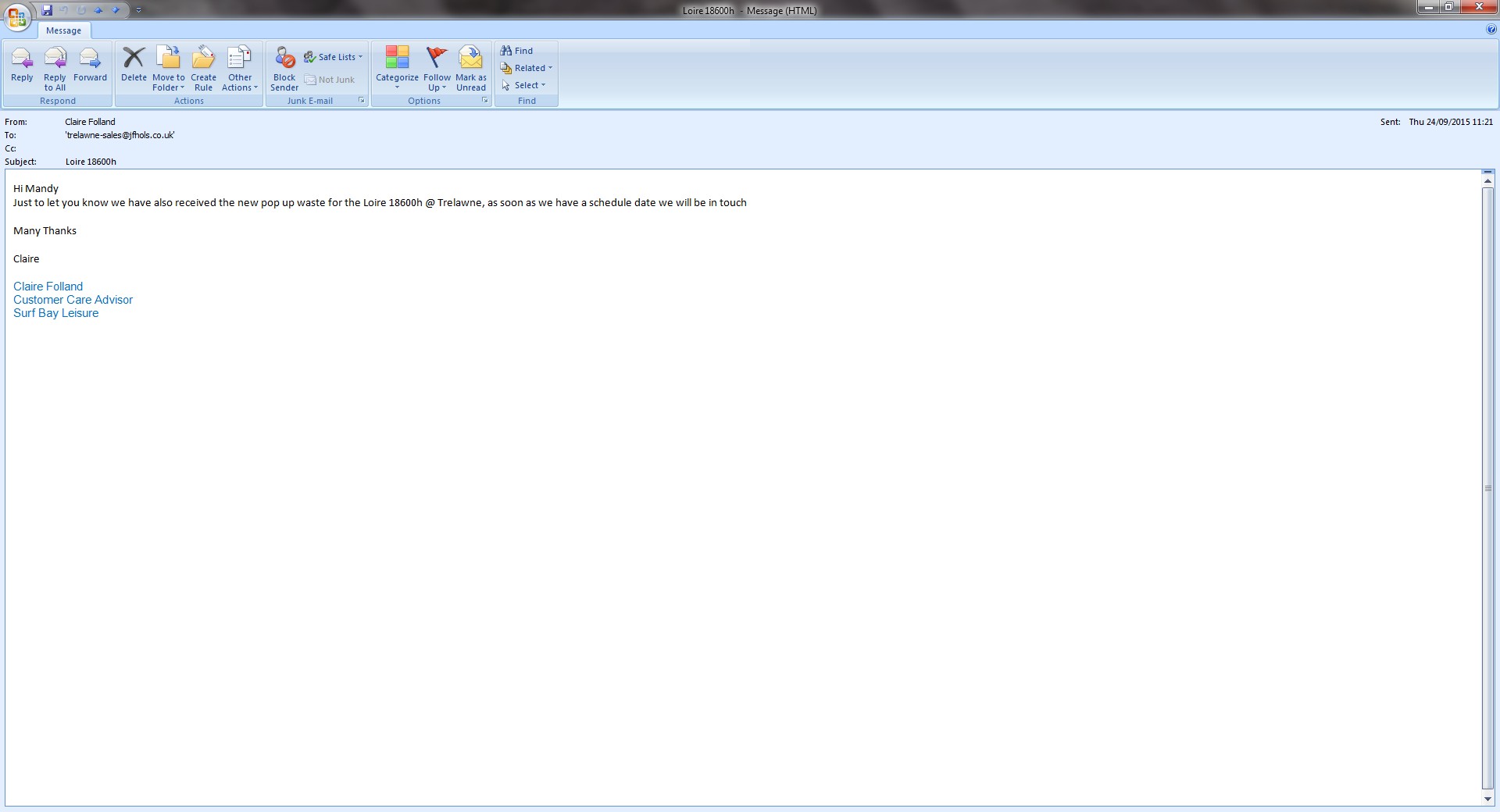This screenshot has width=1500, height=812.
Task: Close the message window
Action: pos(1478,7)
